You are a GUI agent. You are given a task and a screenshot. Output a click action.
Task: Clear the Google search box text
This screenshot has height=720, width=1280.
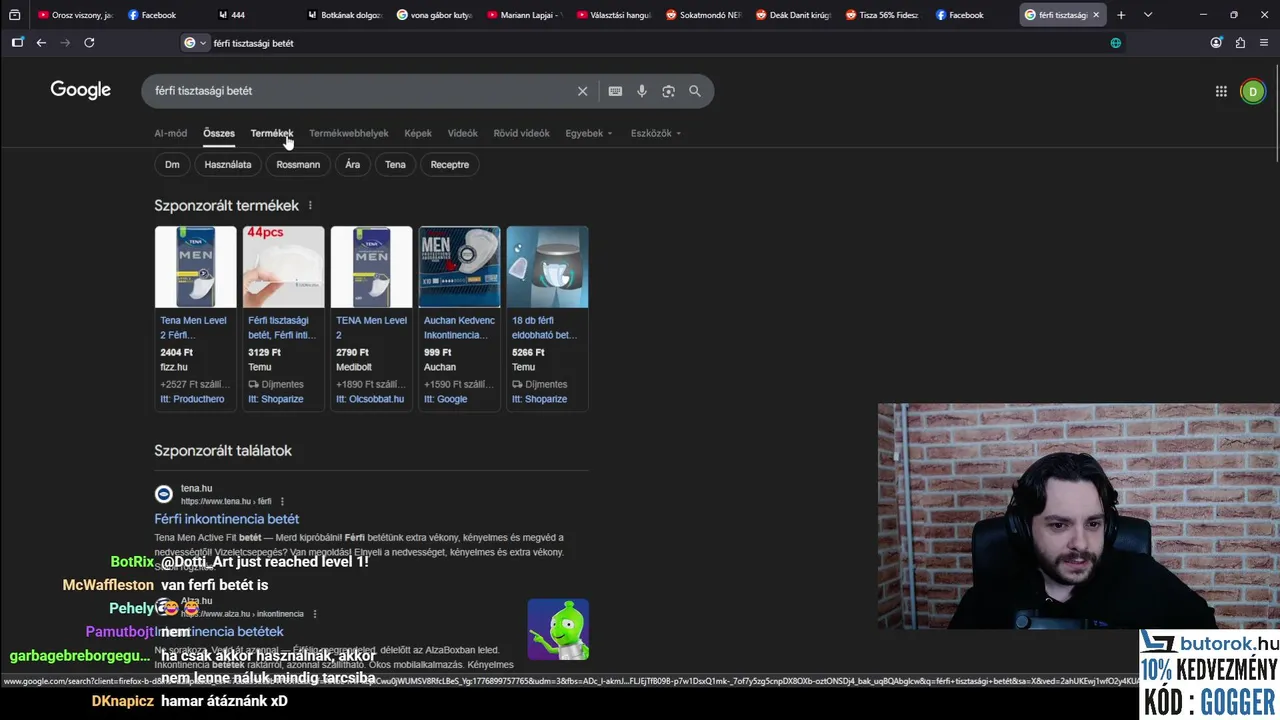pos(582,91)
